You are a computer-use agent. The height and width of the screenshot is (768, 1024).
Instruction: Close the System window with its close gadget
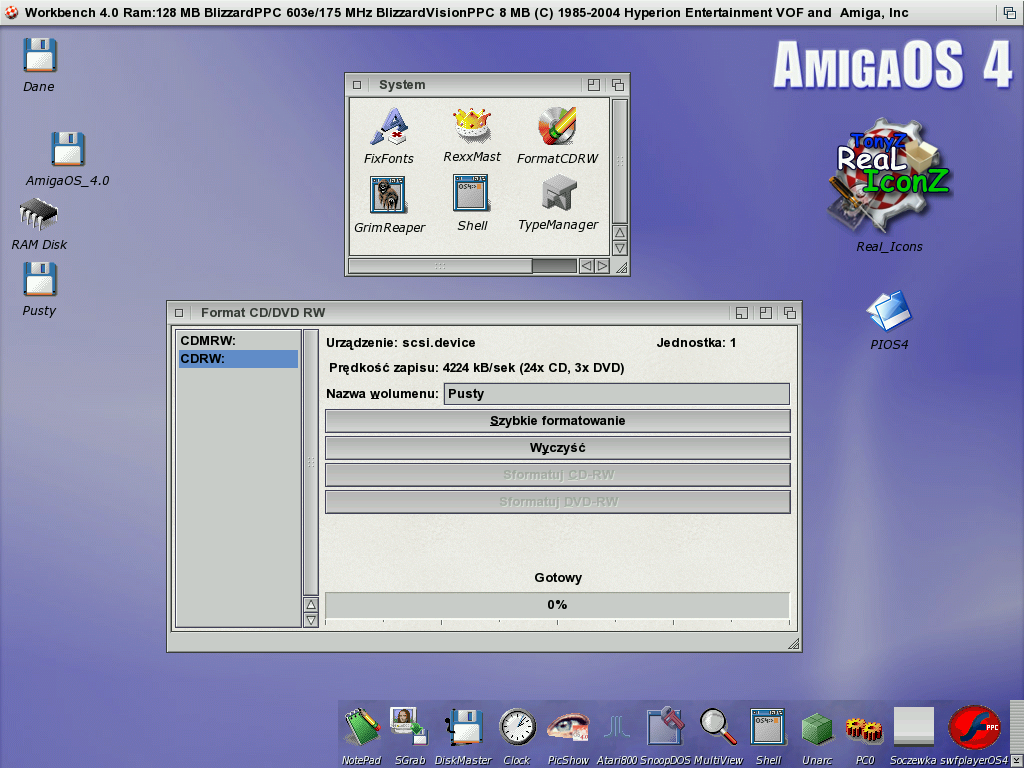(357, 85)
